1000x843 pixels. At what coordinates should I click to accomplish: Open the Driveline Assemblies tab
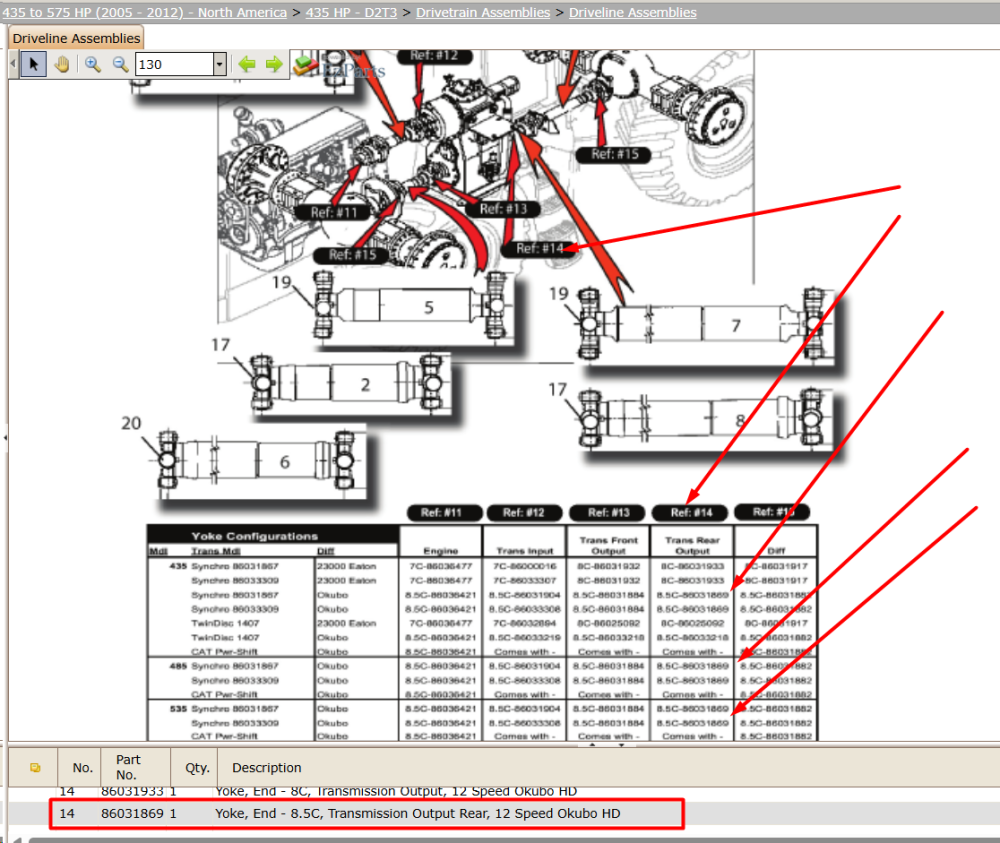pos(76,38)
